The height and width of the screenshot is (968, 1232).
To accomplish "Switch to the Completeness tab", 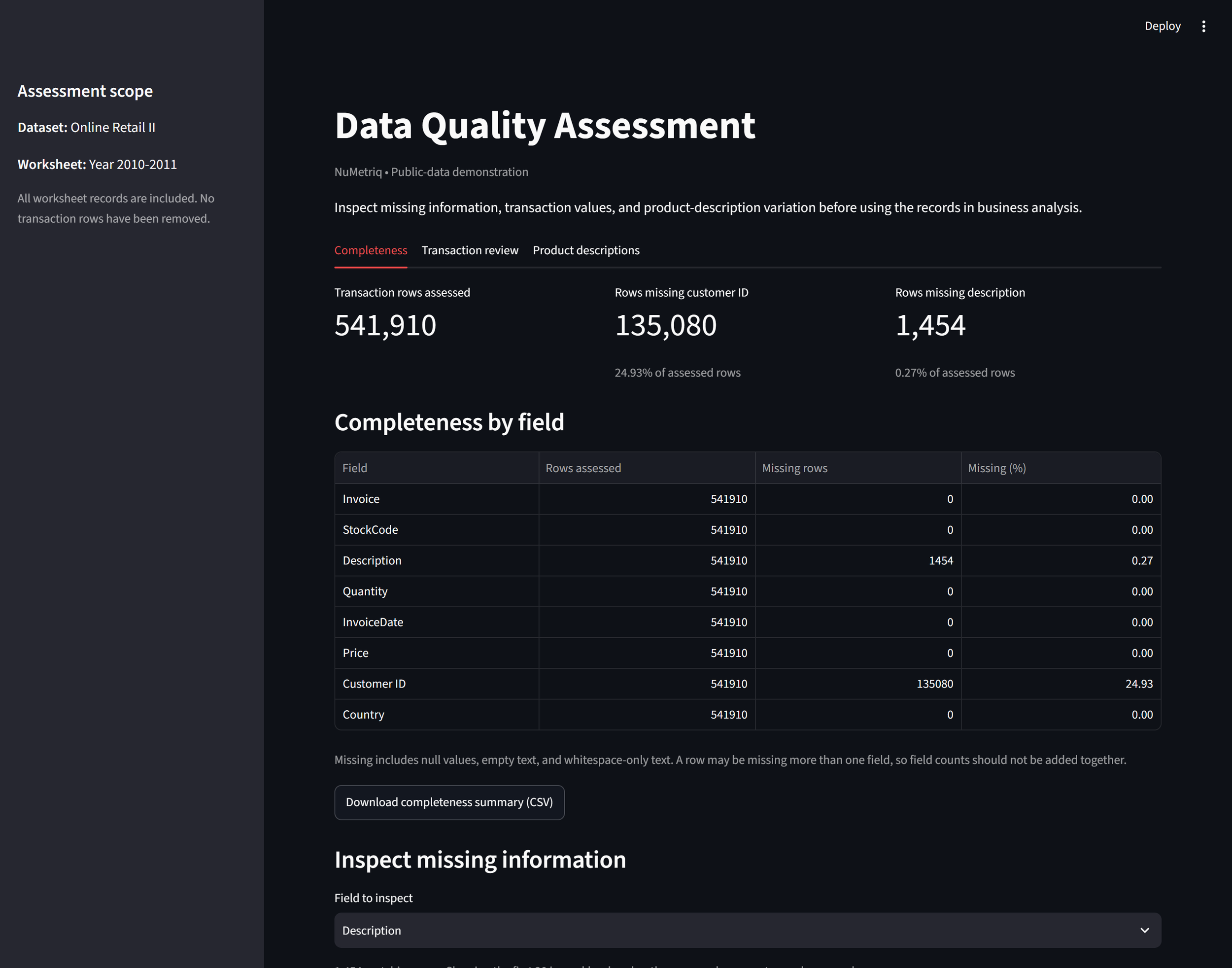I will [x=371, y=250].
